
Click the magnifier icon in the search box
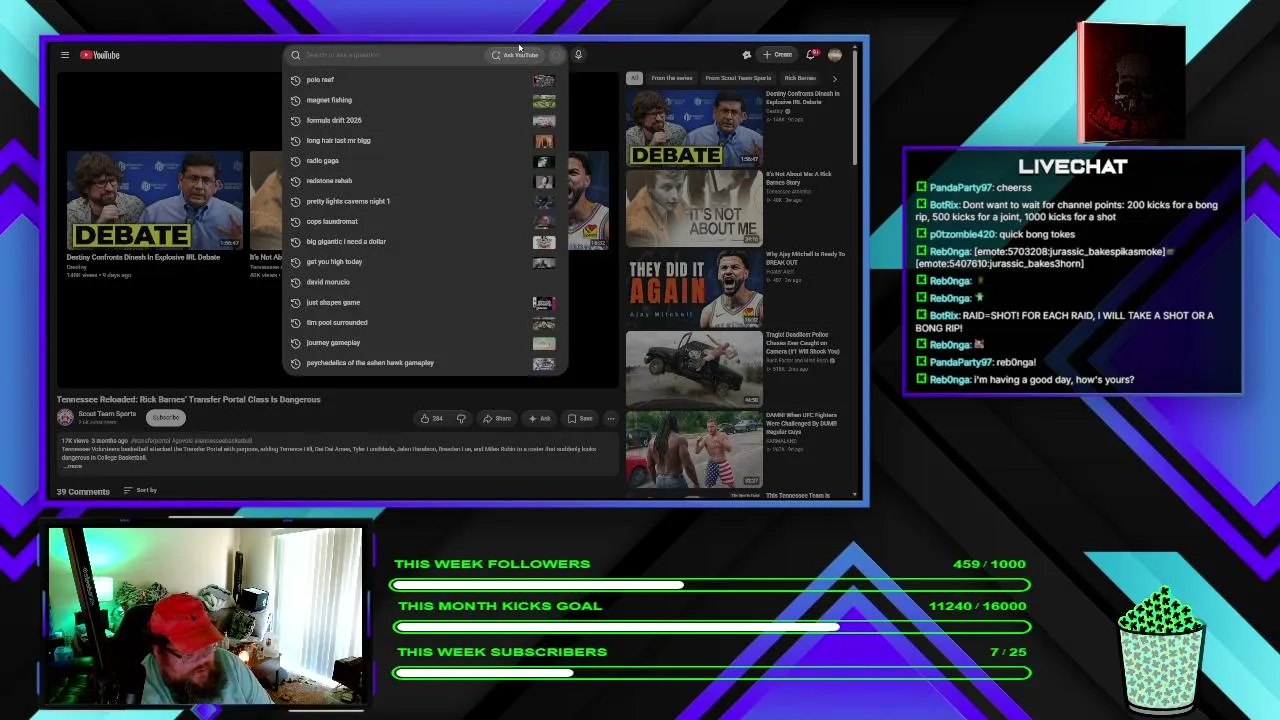[295, 55]
